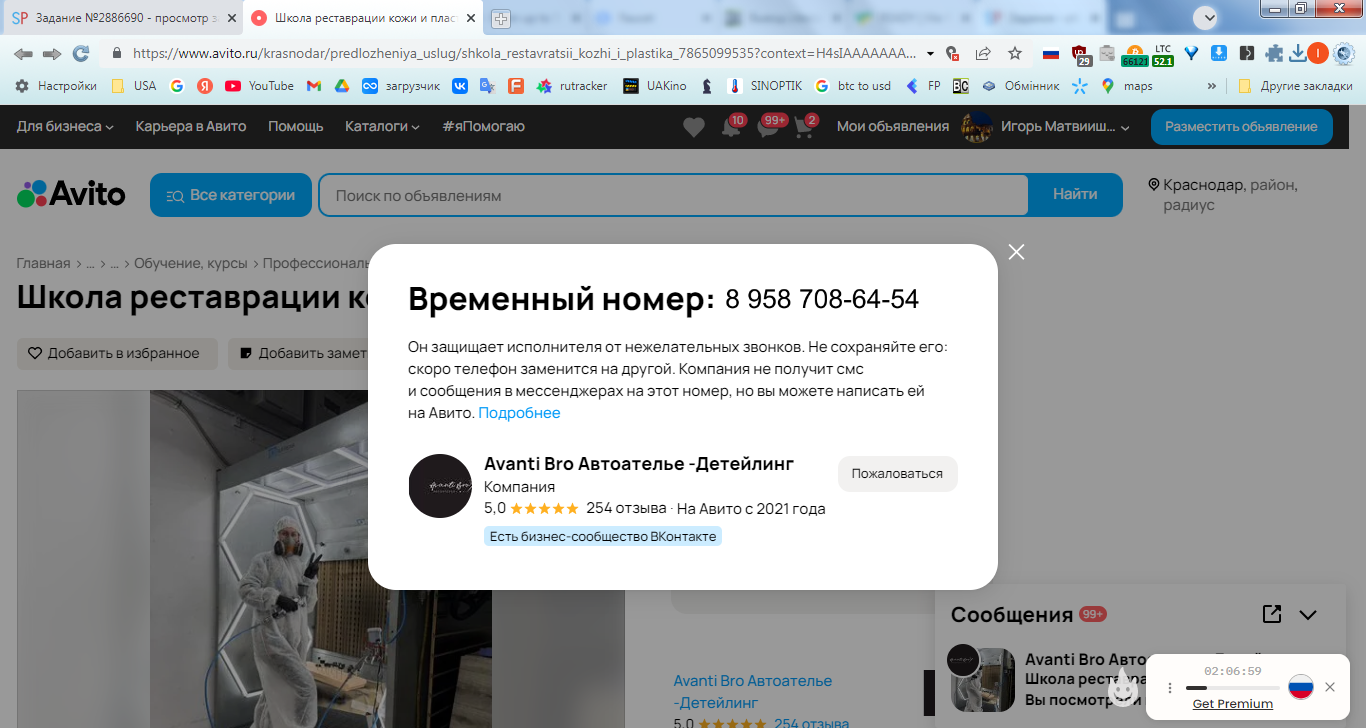Open Все категории menu

(231, 195)
